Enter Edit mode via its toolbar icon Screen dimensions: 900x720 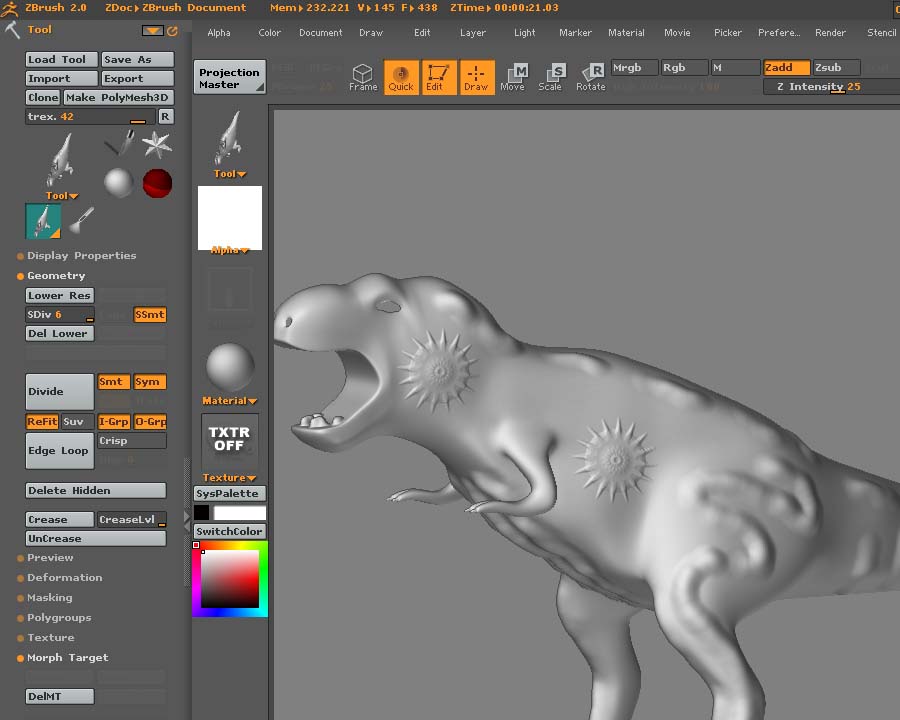438,72
